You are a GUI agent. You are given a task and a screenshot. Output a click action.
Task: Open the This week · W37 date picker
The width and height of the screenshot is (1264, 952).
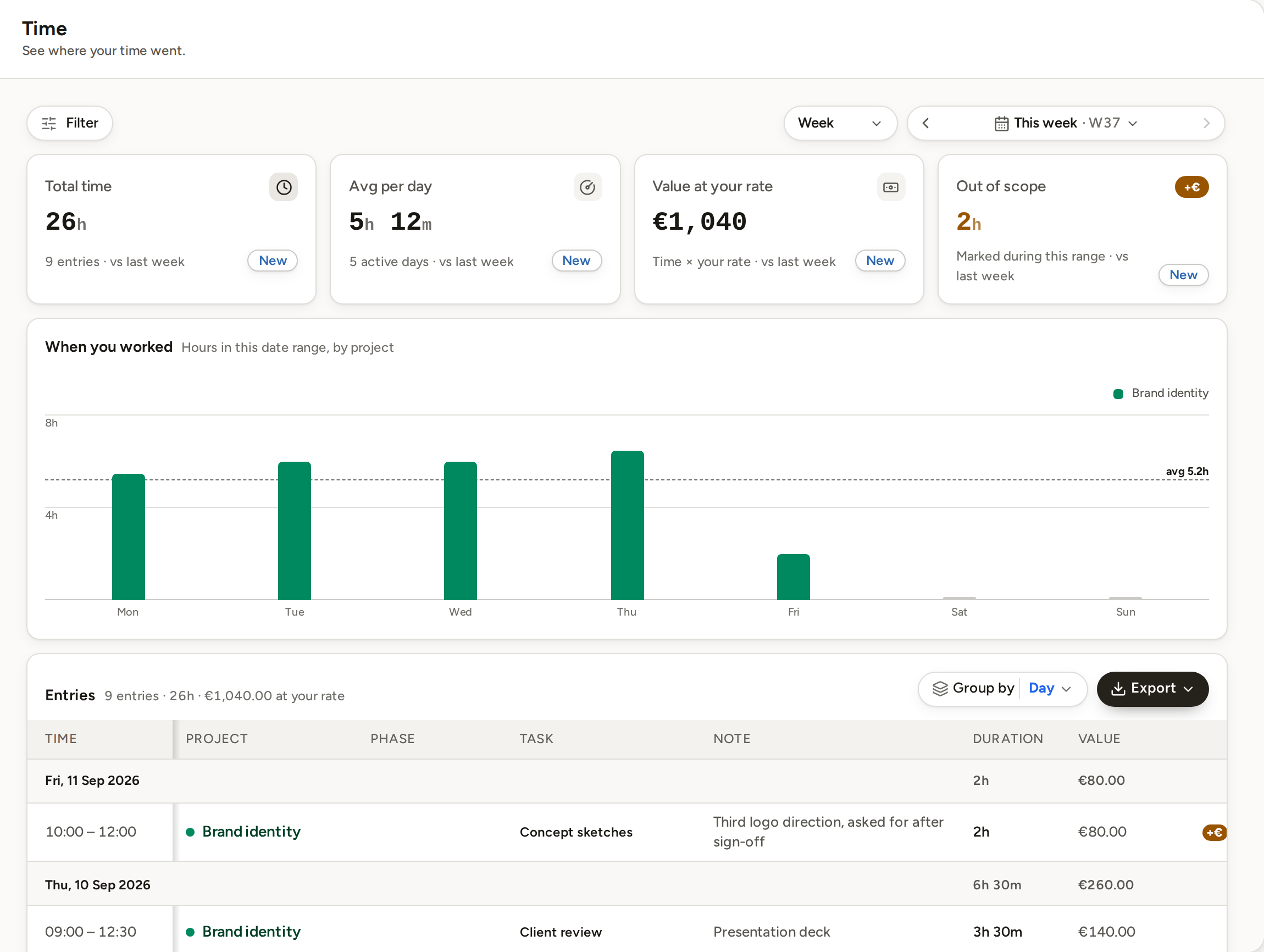click(x=1066, y=123)
